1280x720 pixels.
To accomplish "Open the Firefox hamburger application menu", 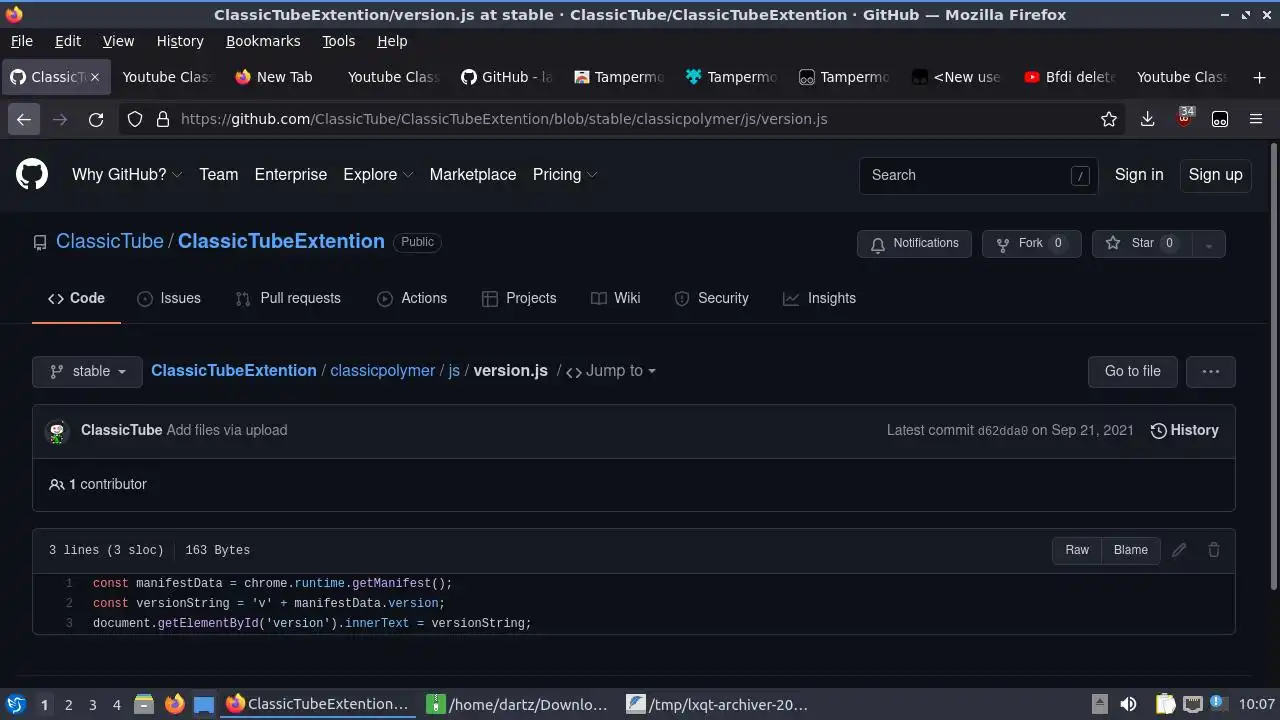I will (1256, 119).
